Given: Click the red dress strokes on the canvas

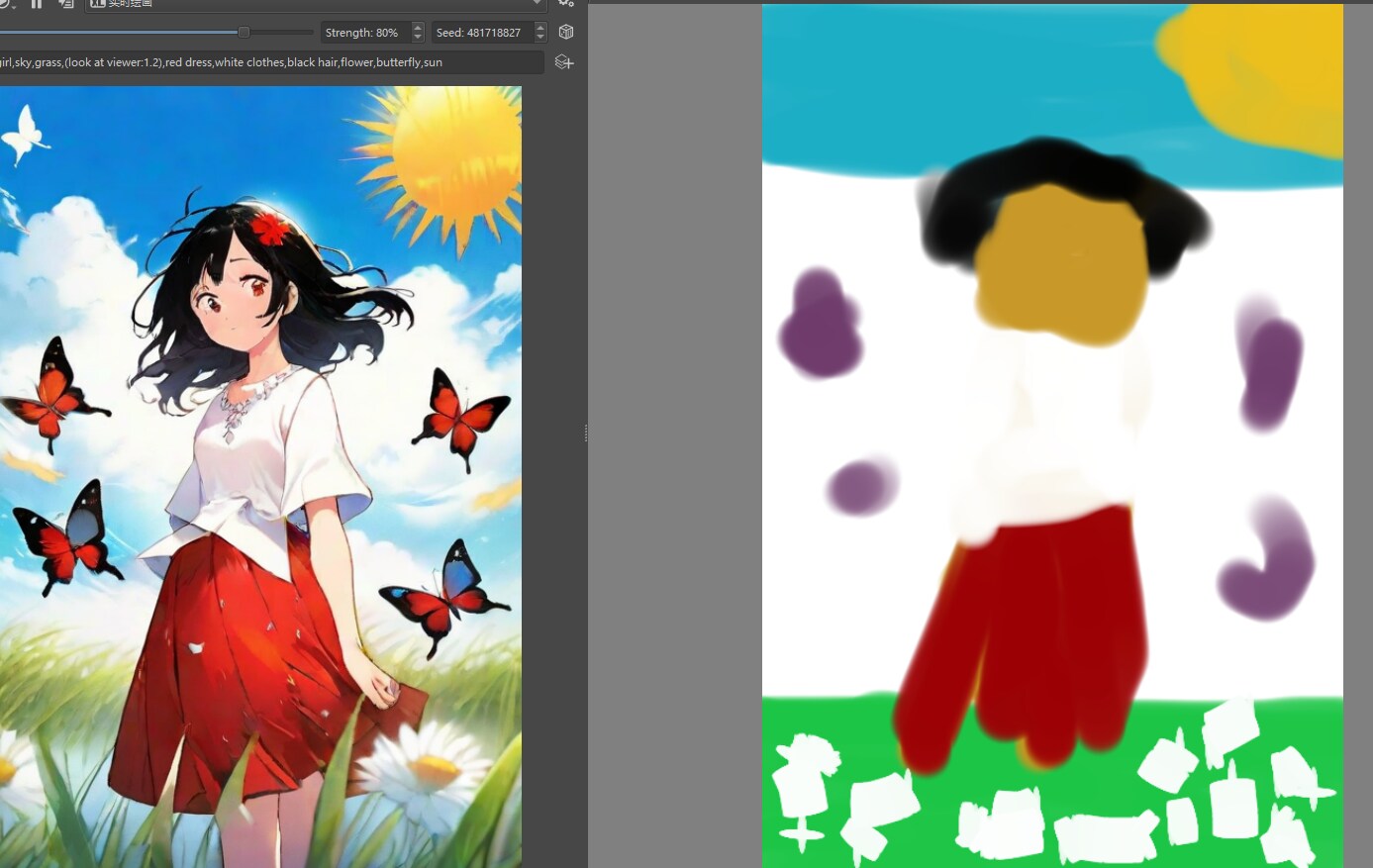Looking at the screenshot, I should coord(1030,633).
